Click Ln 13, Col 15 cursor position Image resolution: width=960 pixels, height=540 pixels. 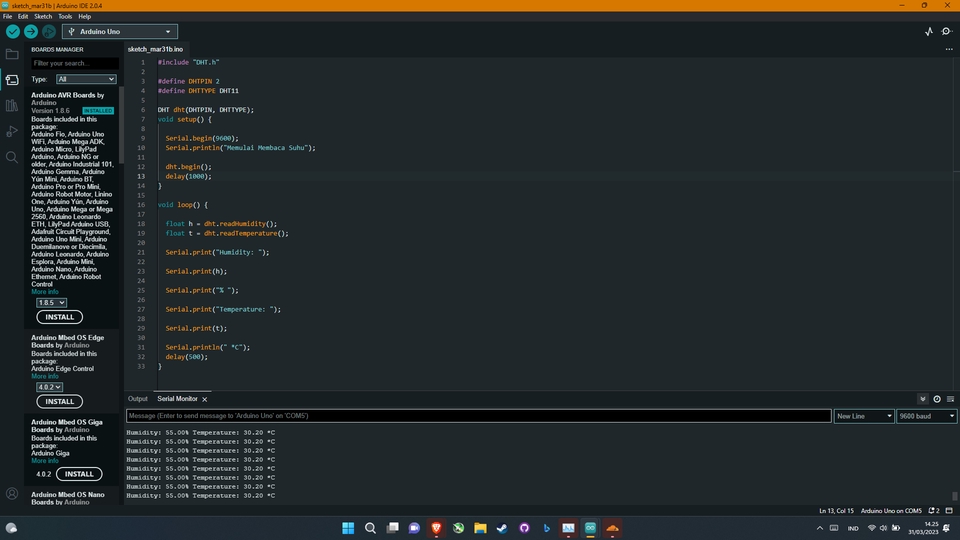pyautogui.click(x=836, y=511)
